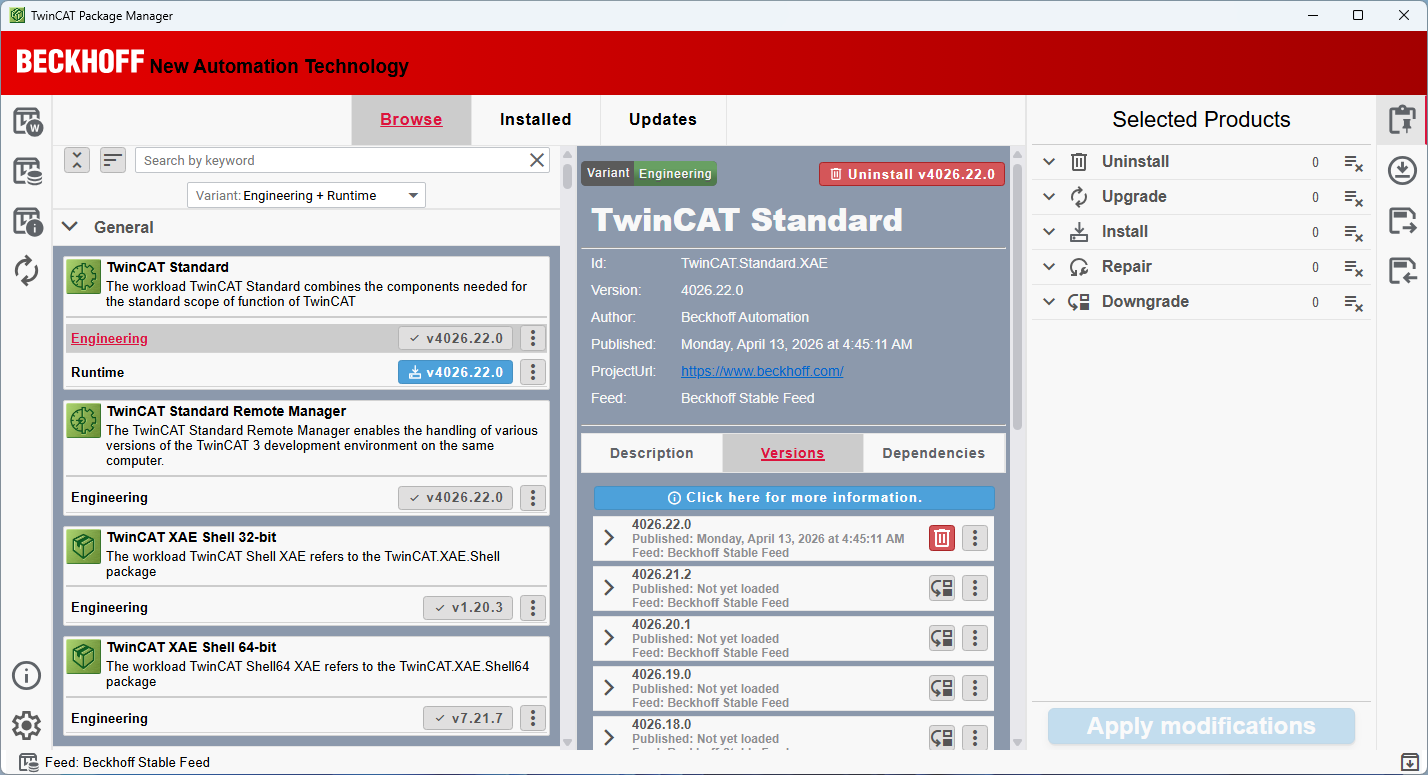The image size is (1428, 775).
Task: Expand the Repair section in Selected Products
Action: (1049, 267)
